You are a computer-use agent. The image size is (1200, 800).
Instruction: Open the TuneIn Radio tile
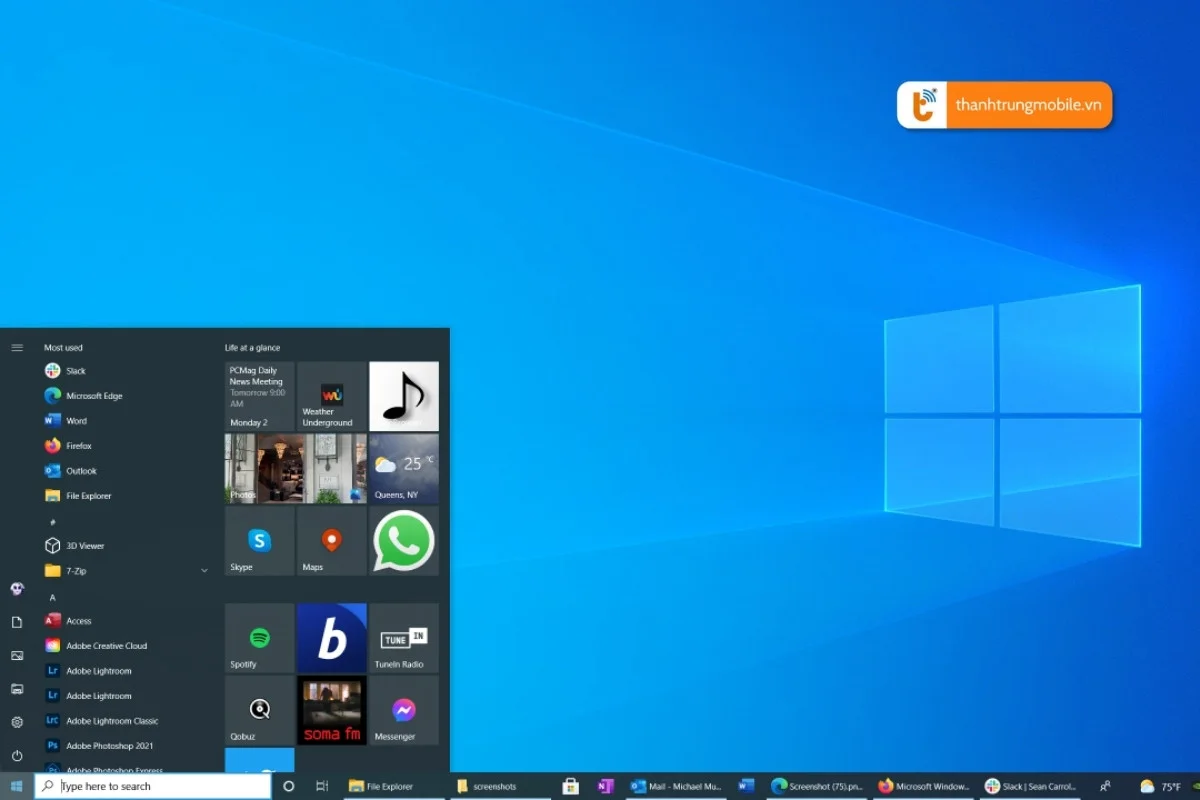(404, 638)
